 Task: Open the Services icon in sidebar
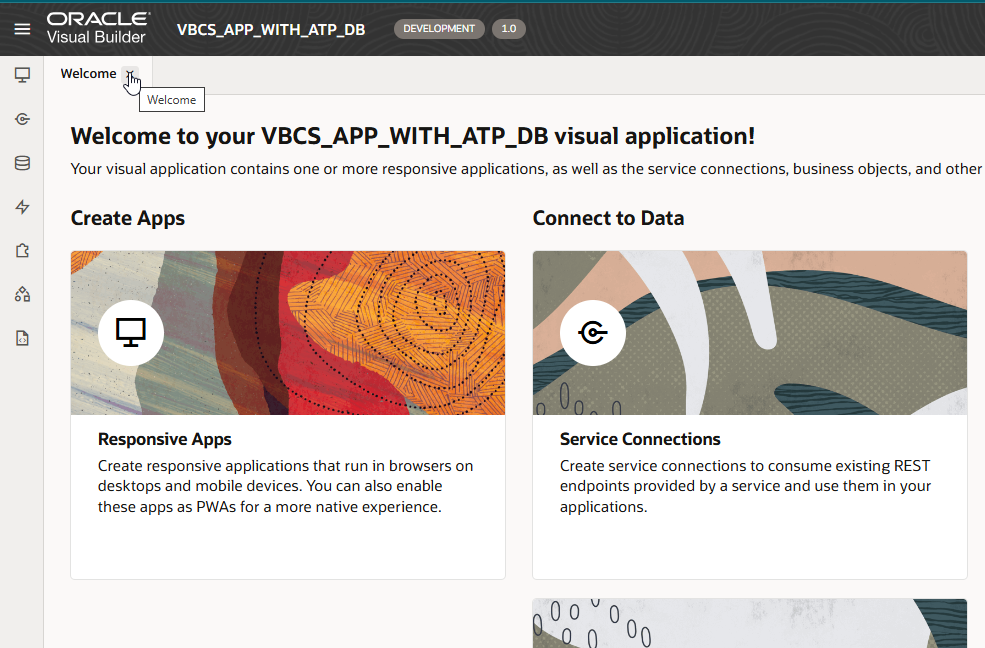22,119
